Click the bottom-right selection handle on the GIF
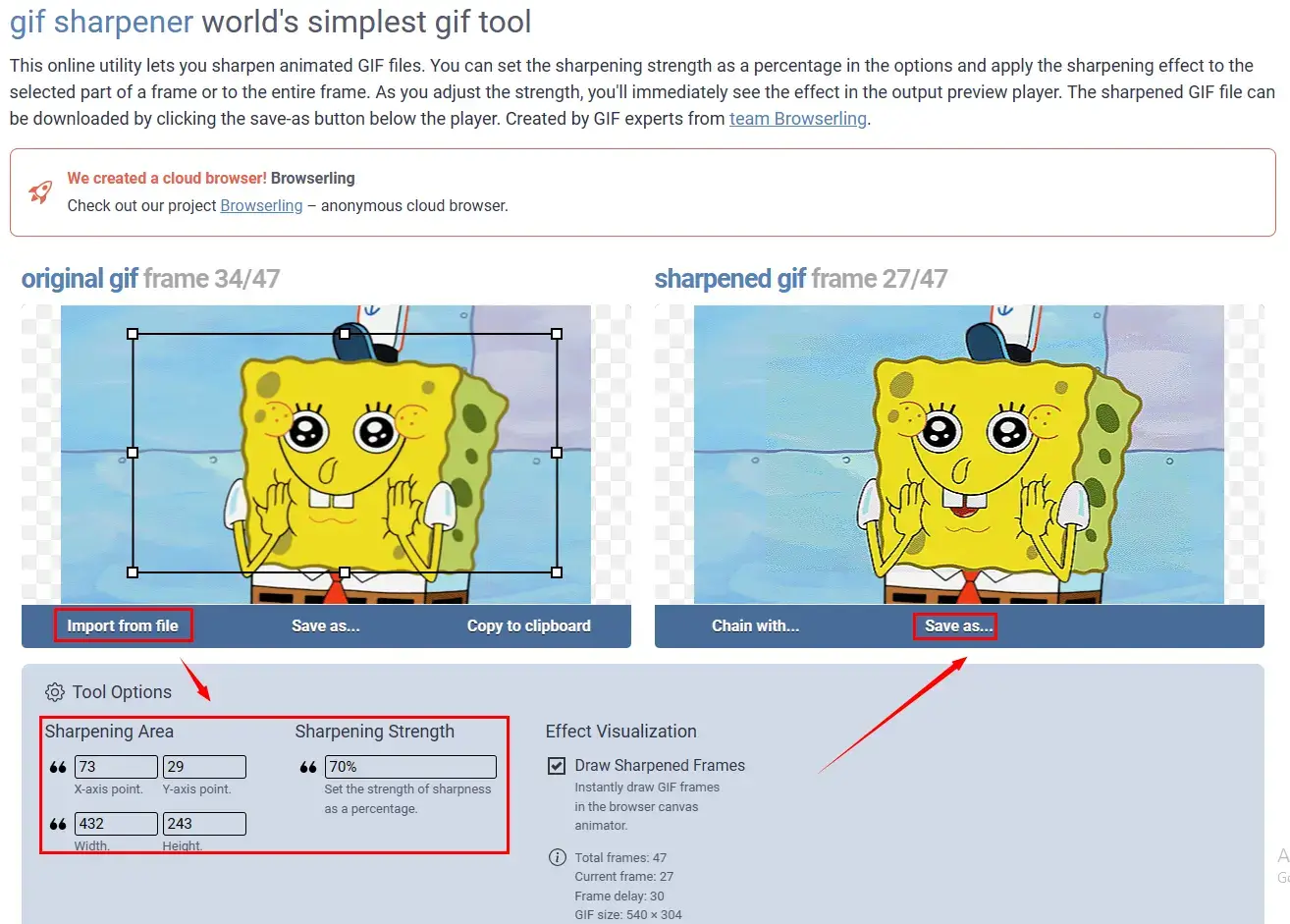This screenshot has height=924, width=1290. click(557, 572)
